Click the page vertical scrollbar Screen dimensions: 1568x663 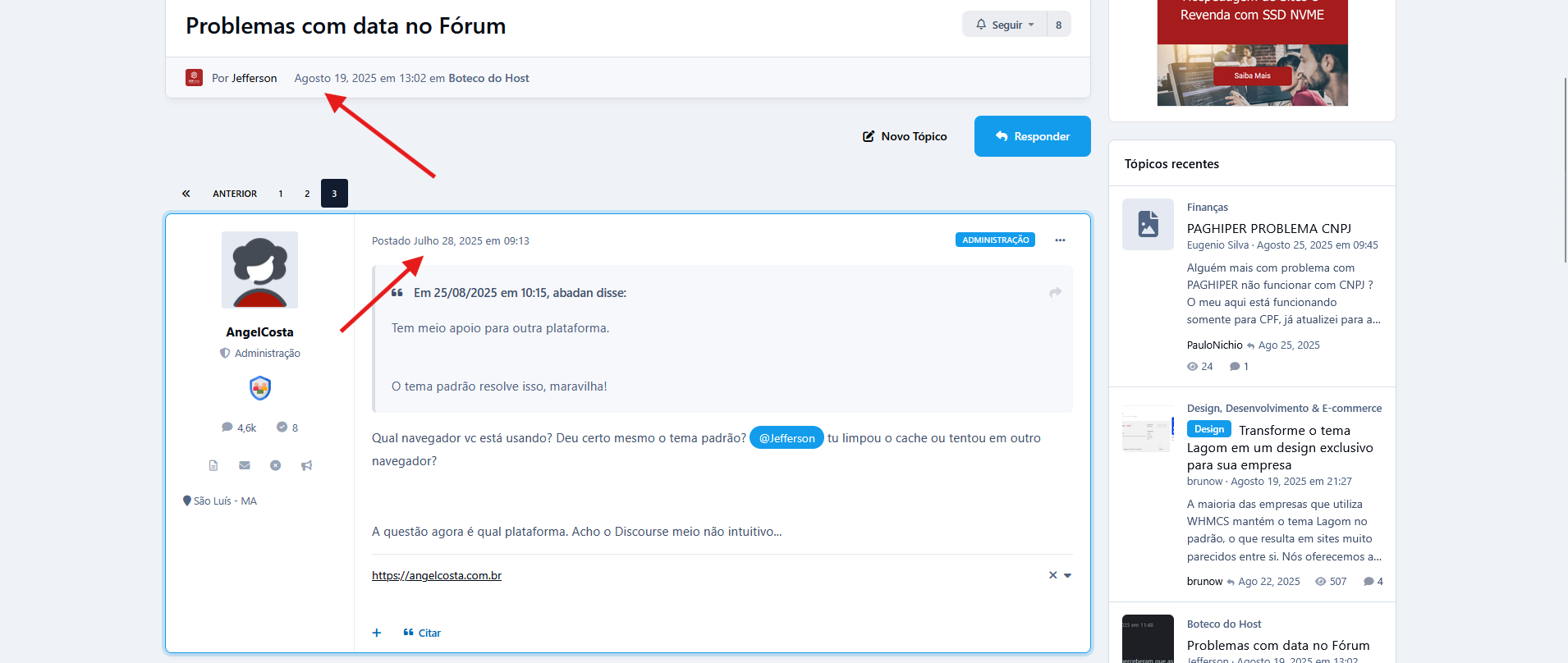[1565, 170]
